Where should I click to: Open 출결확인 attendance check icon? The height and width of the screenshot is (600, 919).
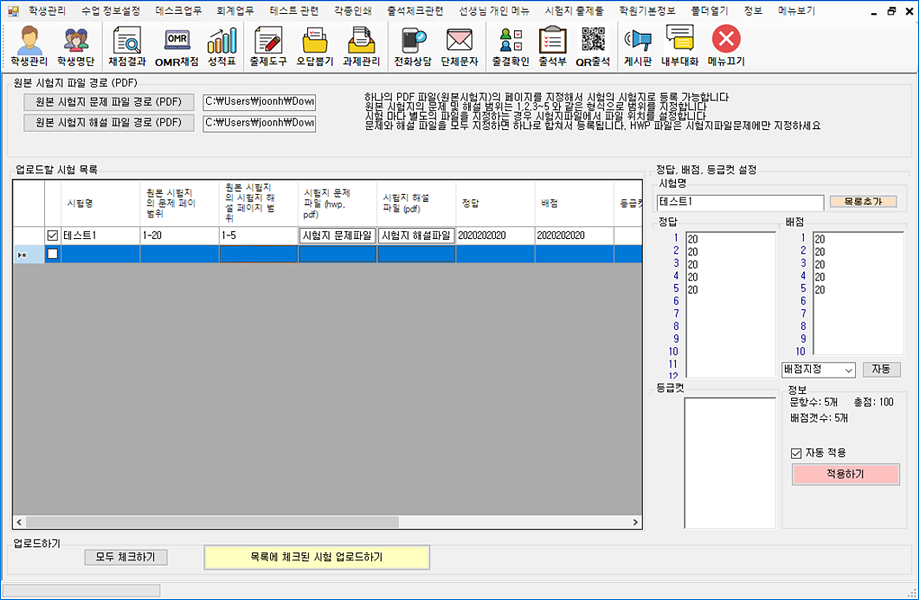(x=510, y=46)
